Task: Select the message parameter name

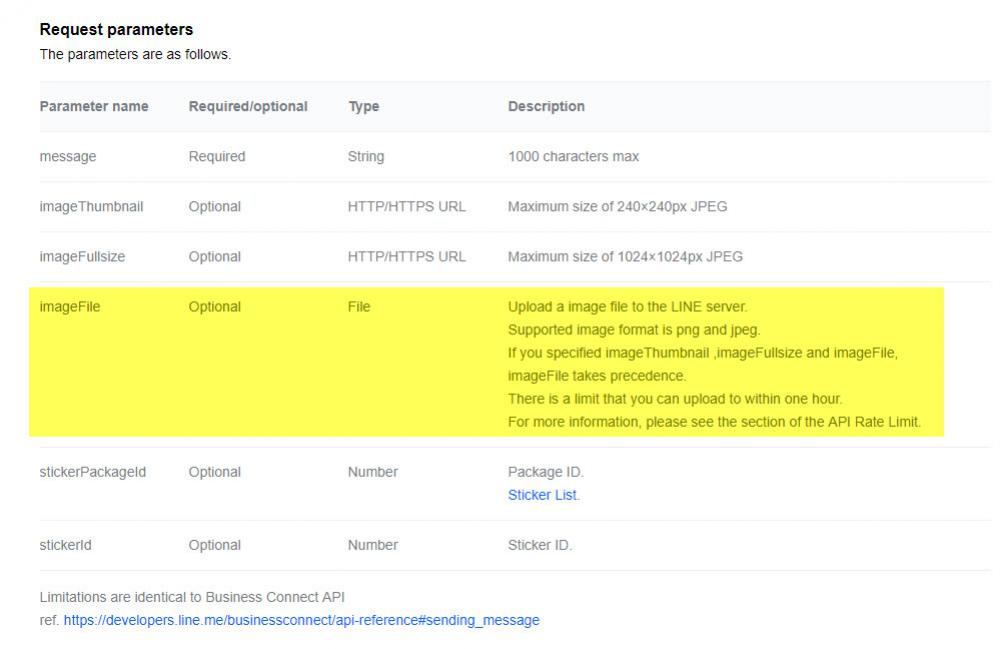Action: coord(68,156)
